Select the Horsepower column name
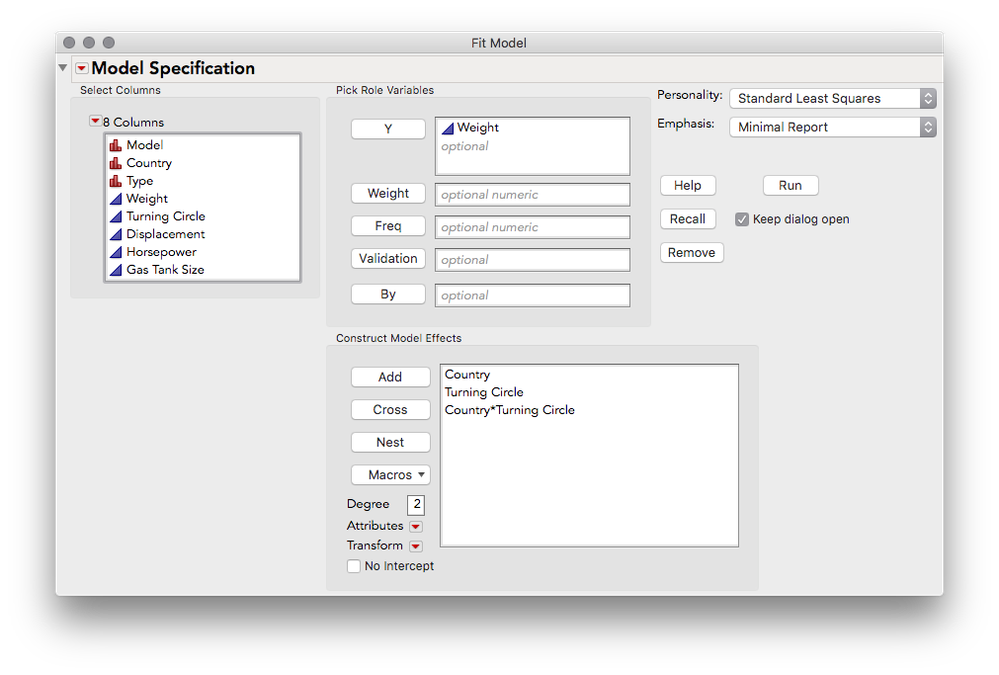 (x=162, y=252)
